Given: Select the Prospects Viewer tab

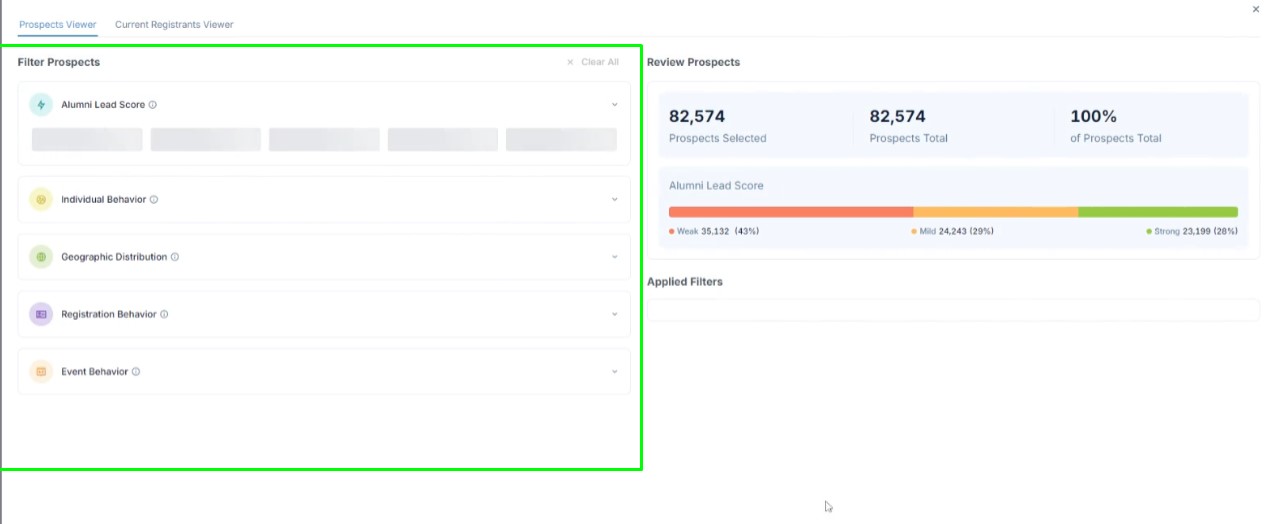Looking at the screenshot, I should point(58,24).
